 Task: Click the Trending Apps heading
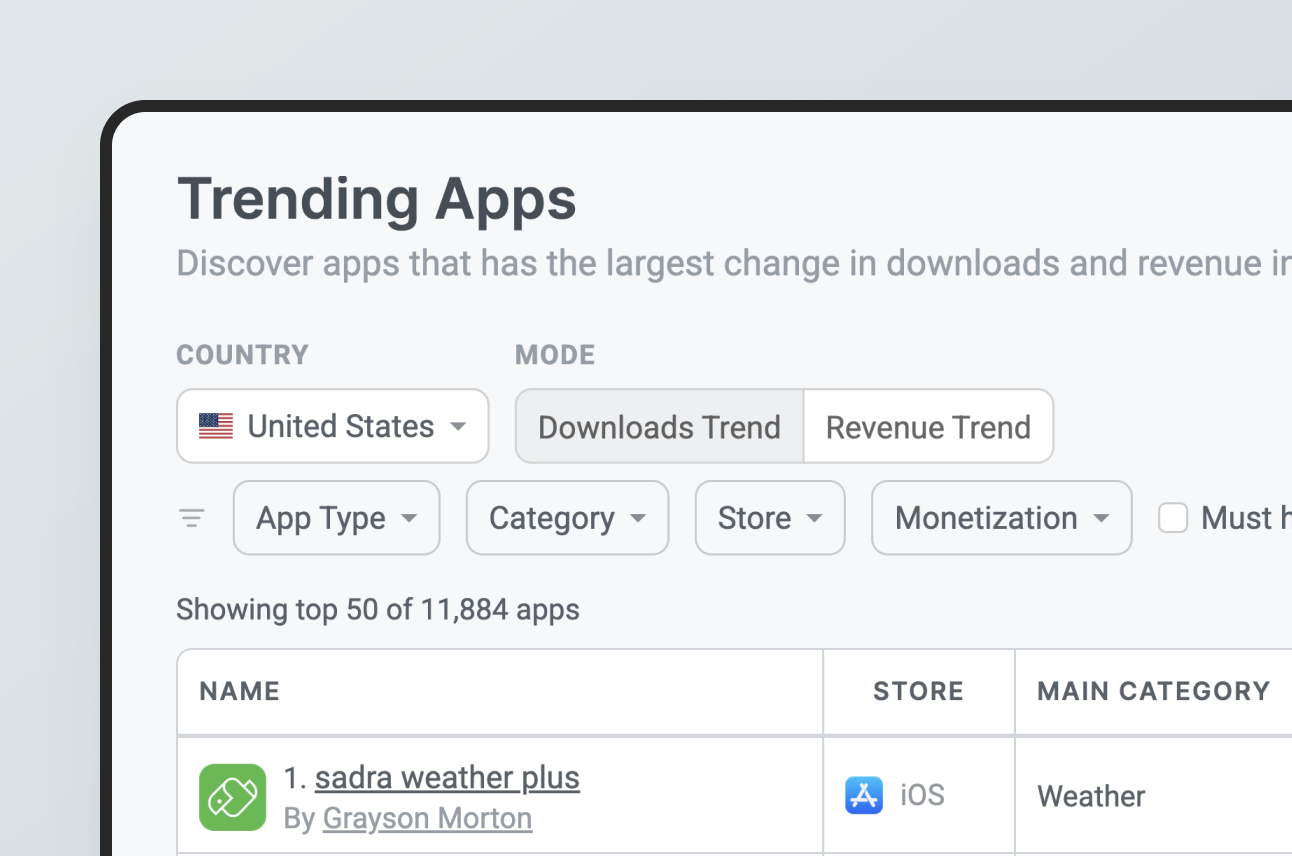(x=377, y=199)
